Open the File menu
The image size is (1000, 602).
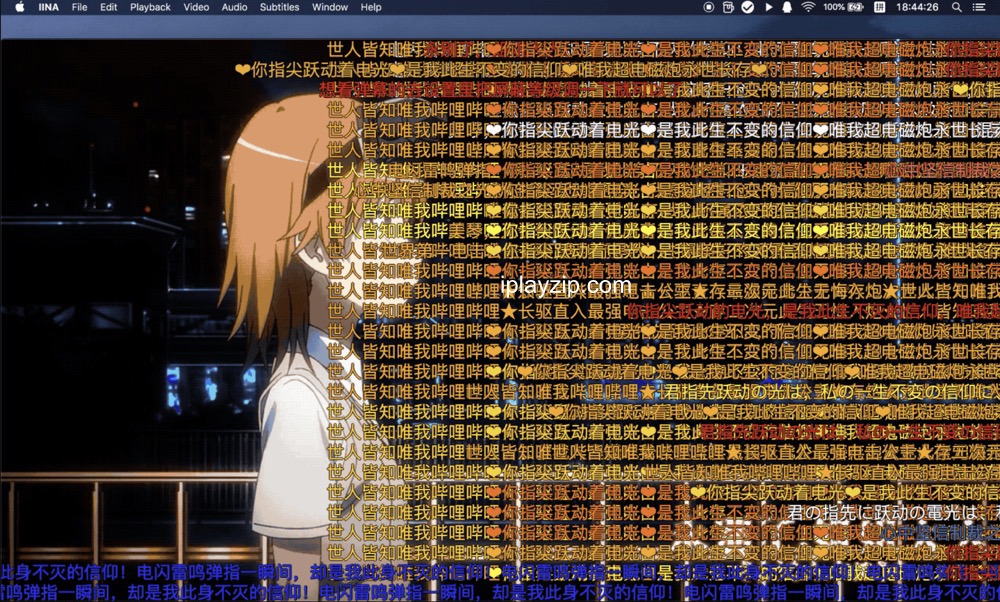coord(80,7)
